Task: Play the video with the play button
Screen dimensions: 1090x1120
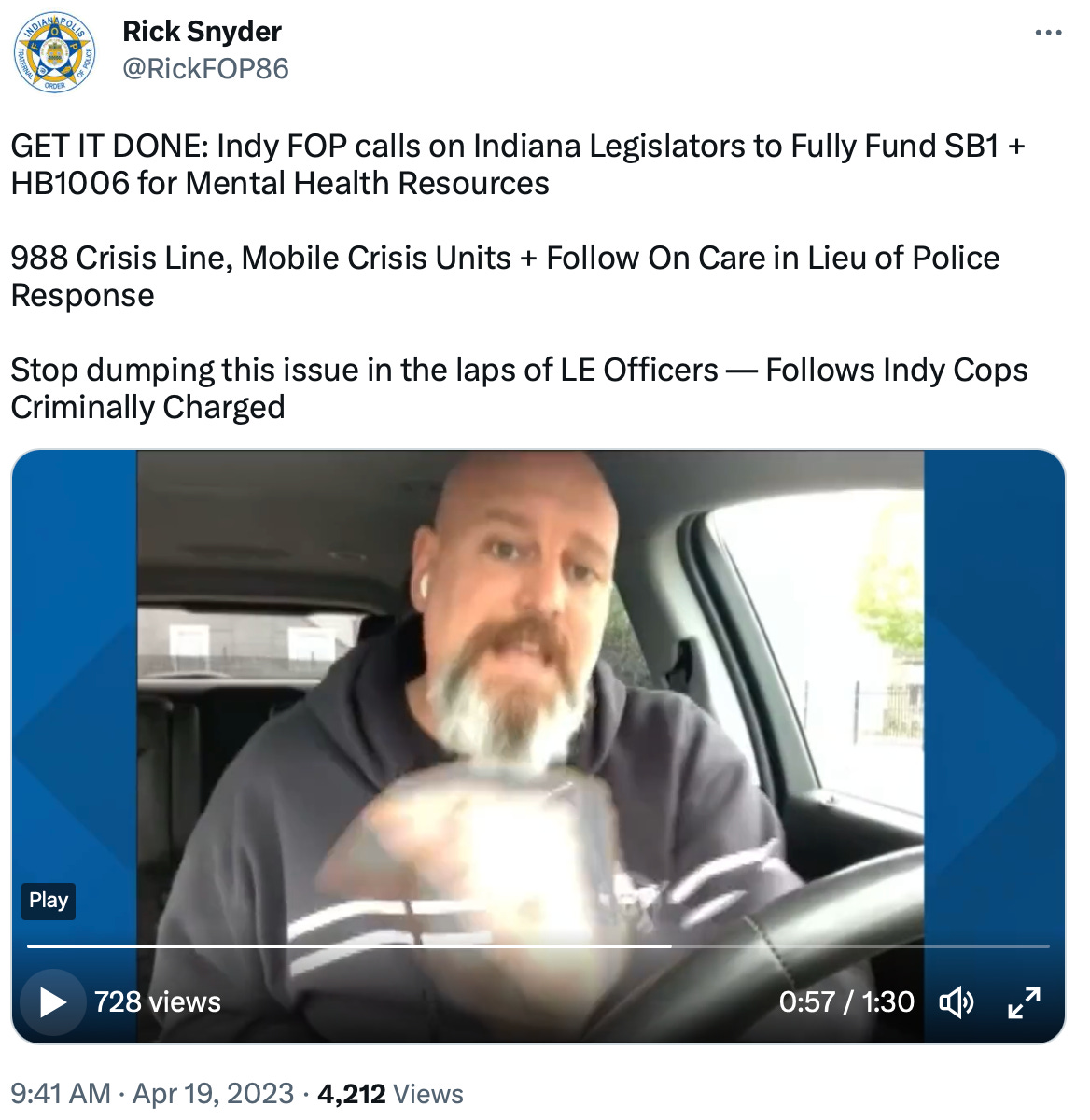Action: 52,1002
